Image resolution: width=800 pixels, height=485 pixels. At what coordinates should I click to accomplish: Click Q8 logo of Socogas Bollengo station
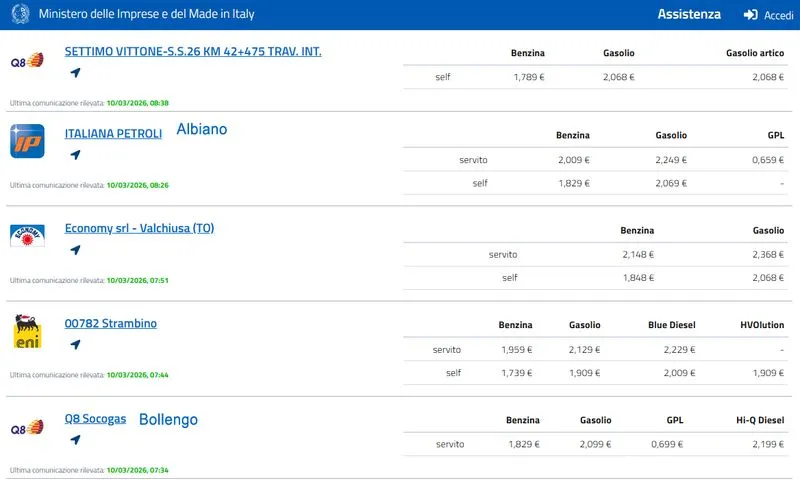click(27, 428)
